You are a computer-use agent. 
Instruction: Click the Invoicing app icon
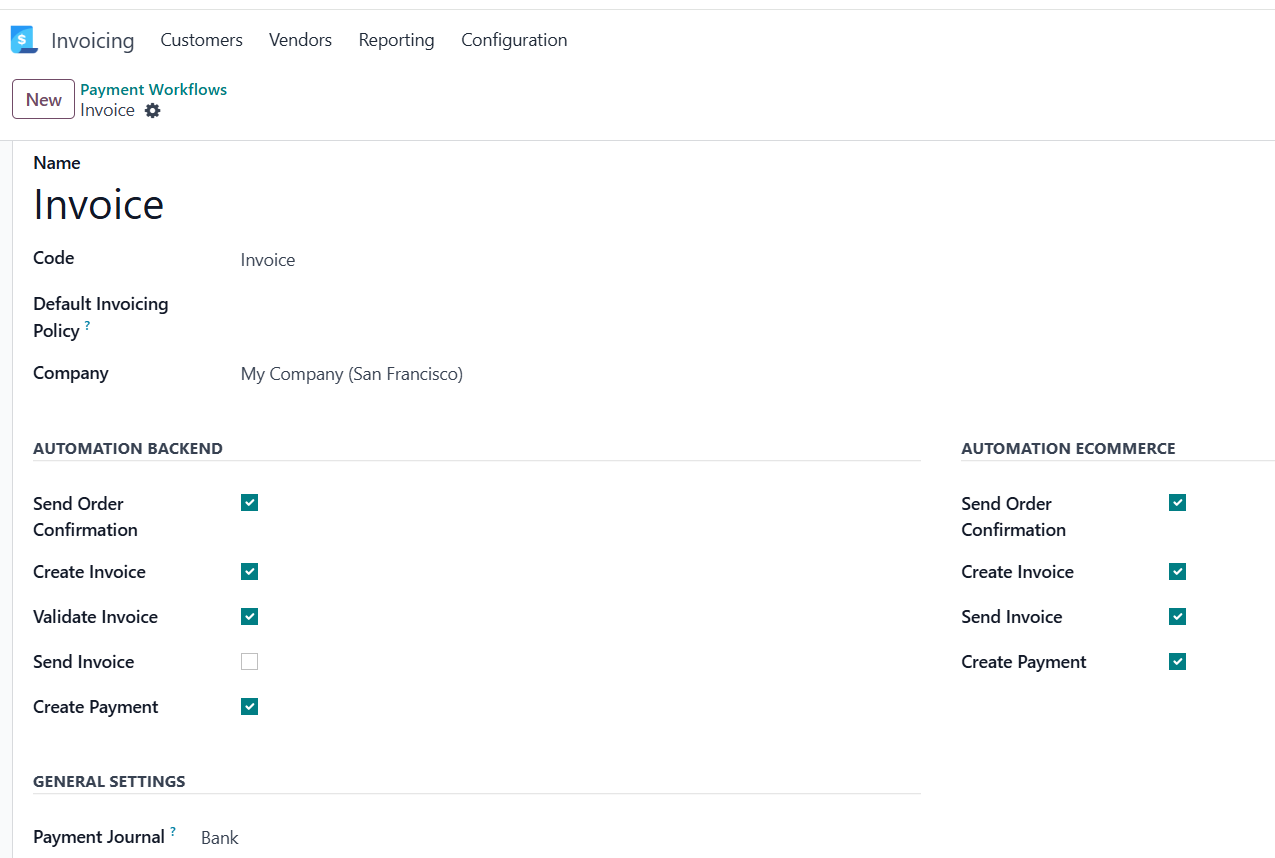click(22, 39)
